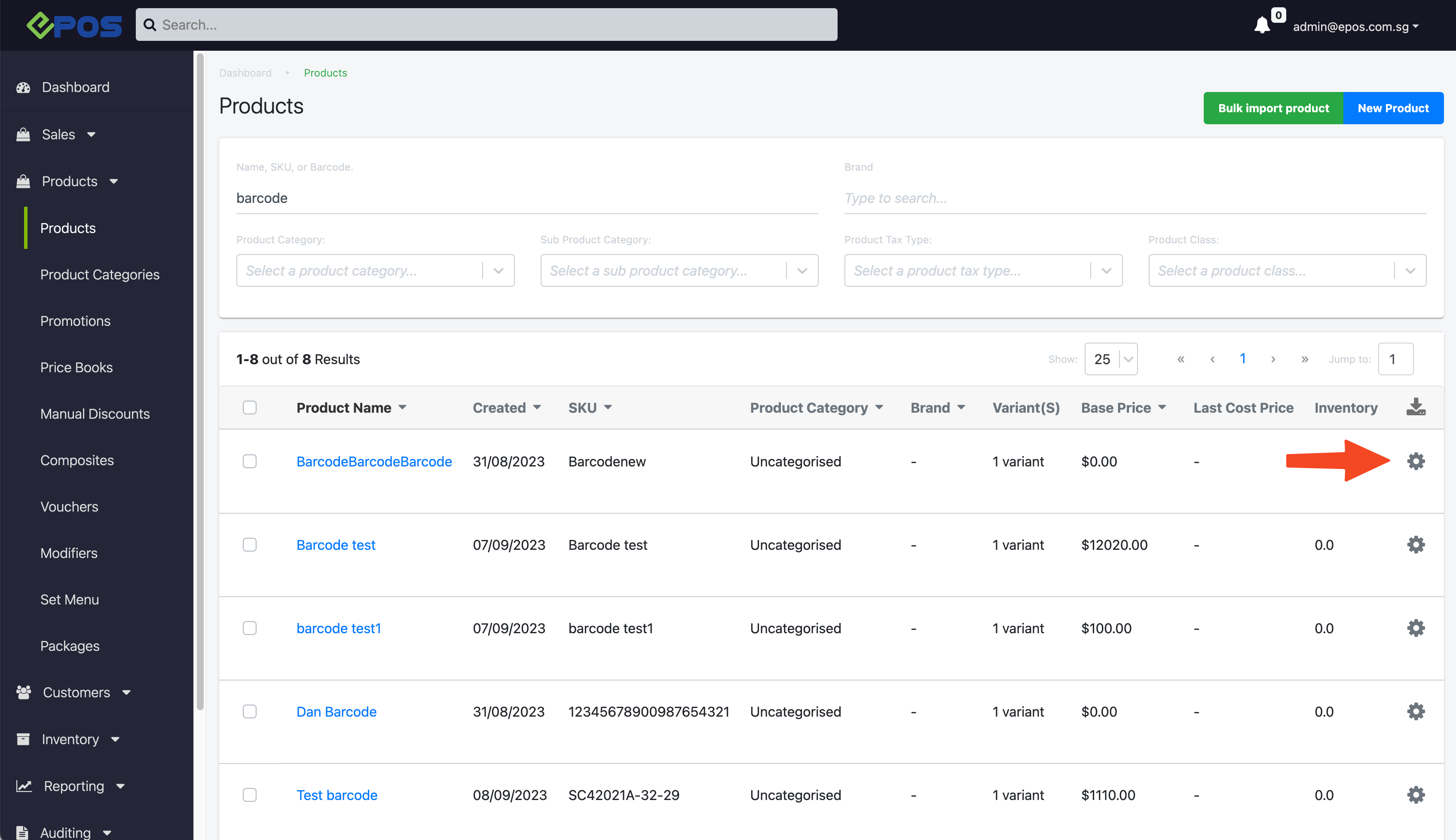Go to Dashboard breadcrumb link
The height and width of the screenshot is (840, 1456).
click(245, 73)
